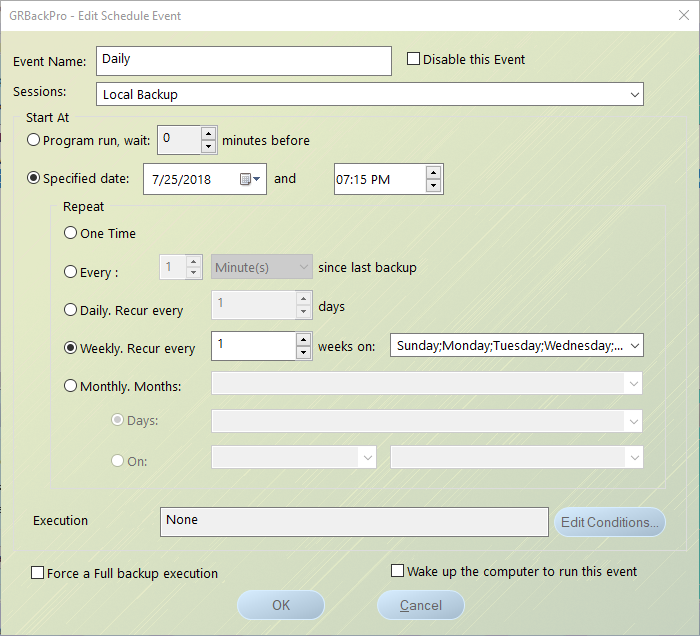Viewport: 700px width, 636px height.
Task: Enable Force a Full backup execution
Action: pyautogui.click(x=38, y=573)
